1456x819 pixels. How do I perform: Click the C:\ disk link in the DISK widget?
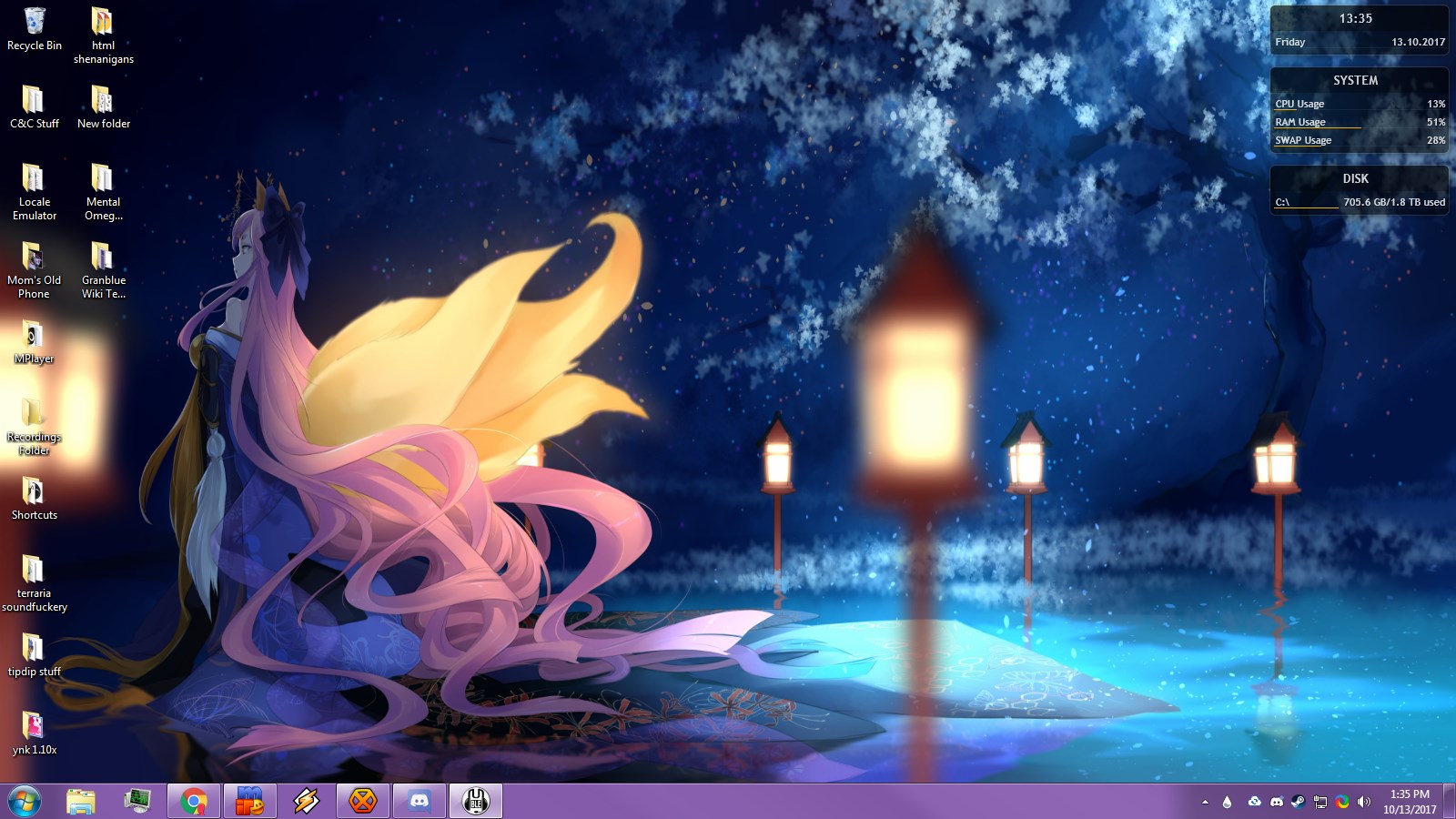(1282, 202)
